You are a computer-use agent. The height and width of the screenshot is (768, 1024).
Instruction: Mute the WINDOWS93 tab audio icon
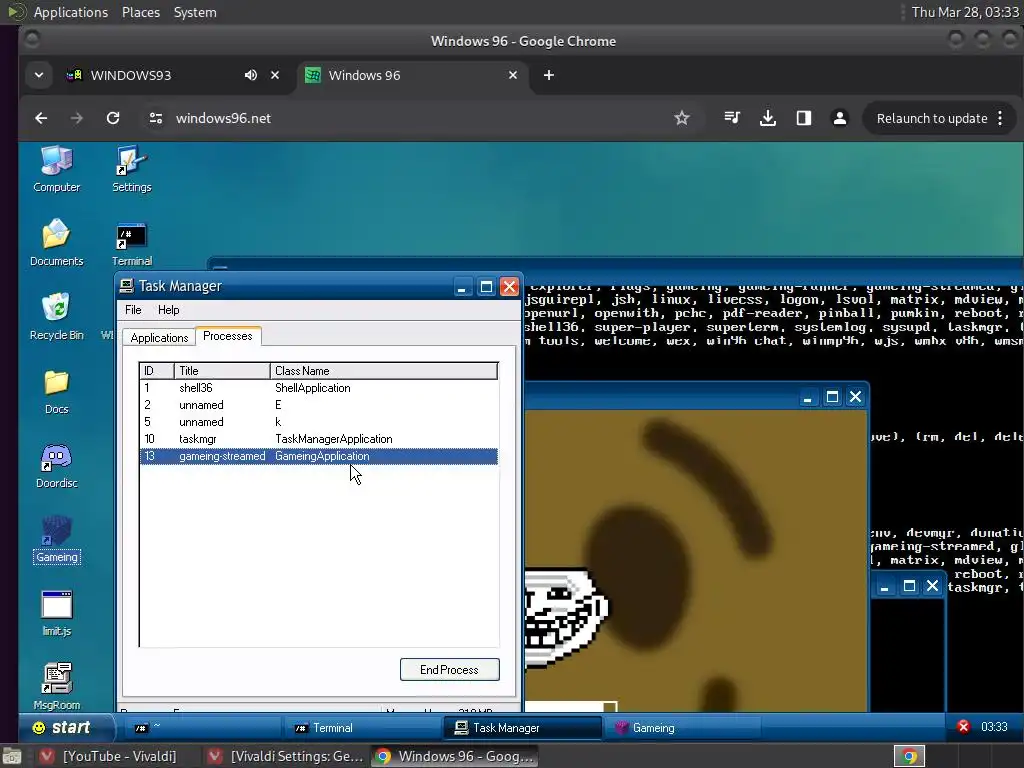(251, 75)
